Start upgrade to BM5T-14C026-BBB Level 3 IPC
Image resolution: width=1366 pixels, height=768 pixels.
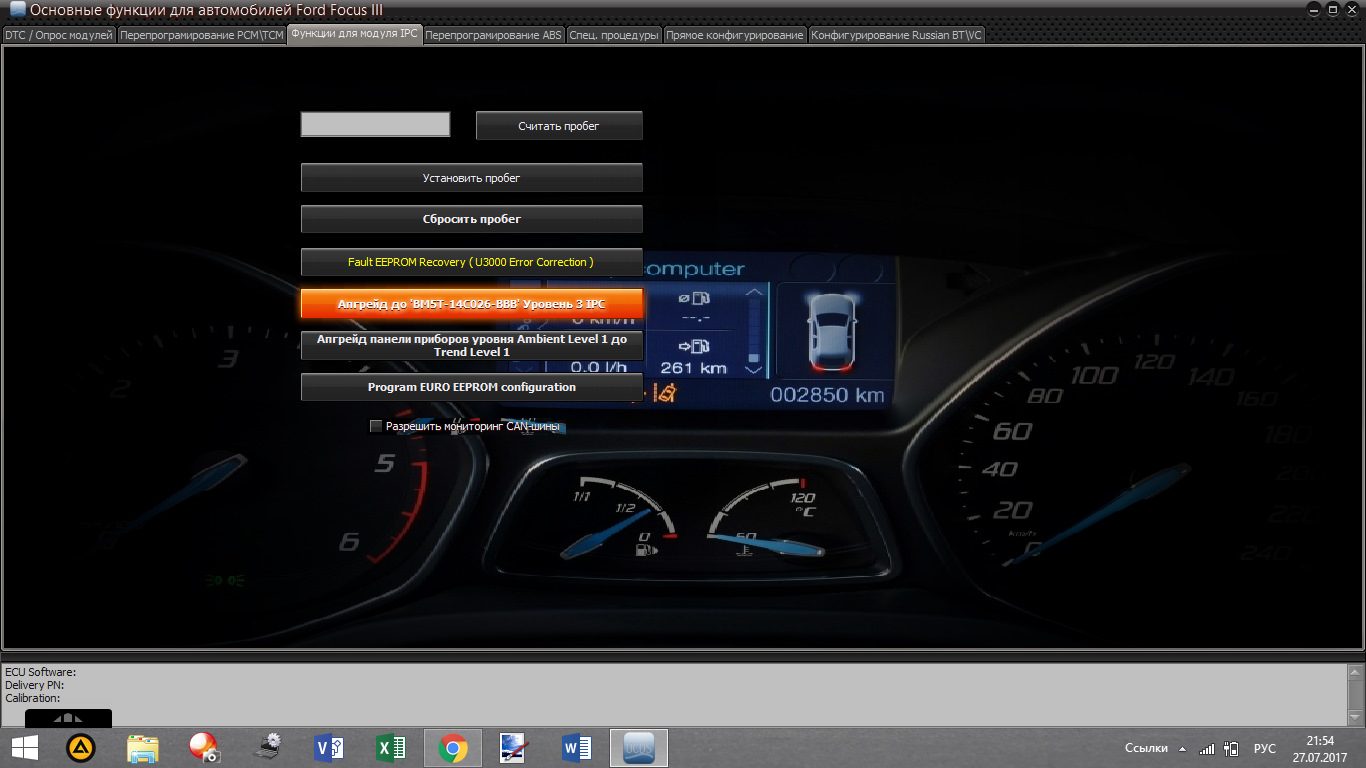(471, 304)
